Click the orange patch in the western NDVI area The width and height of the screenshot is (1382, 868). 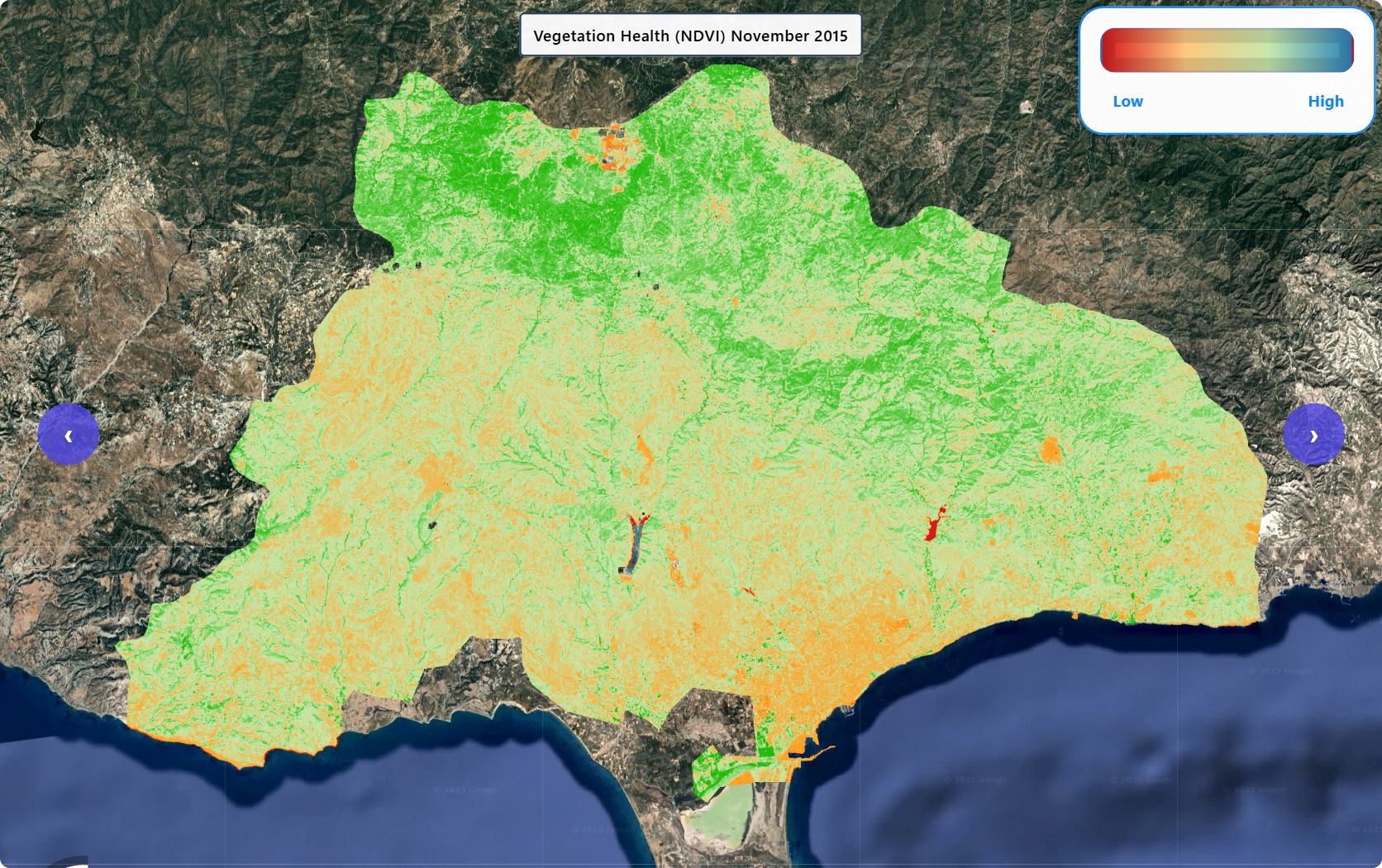pos(431,475)
